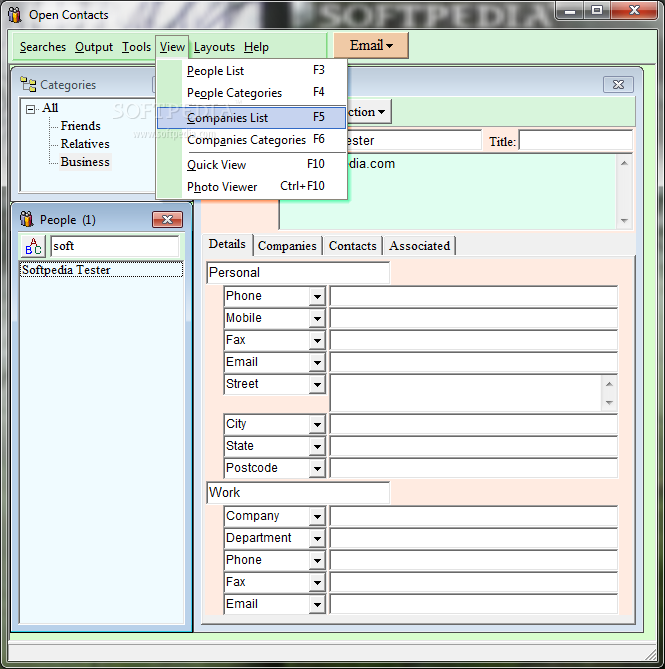
Task: Select the All category
Action: pos(50,108)
